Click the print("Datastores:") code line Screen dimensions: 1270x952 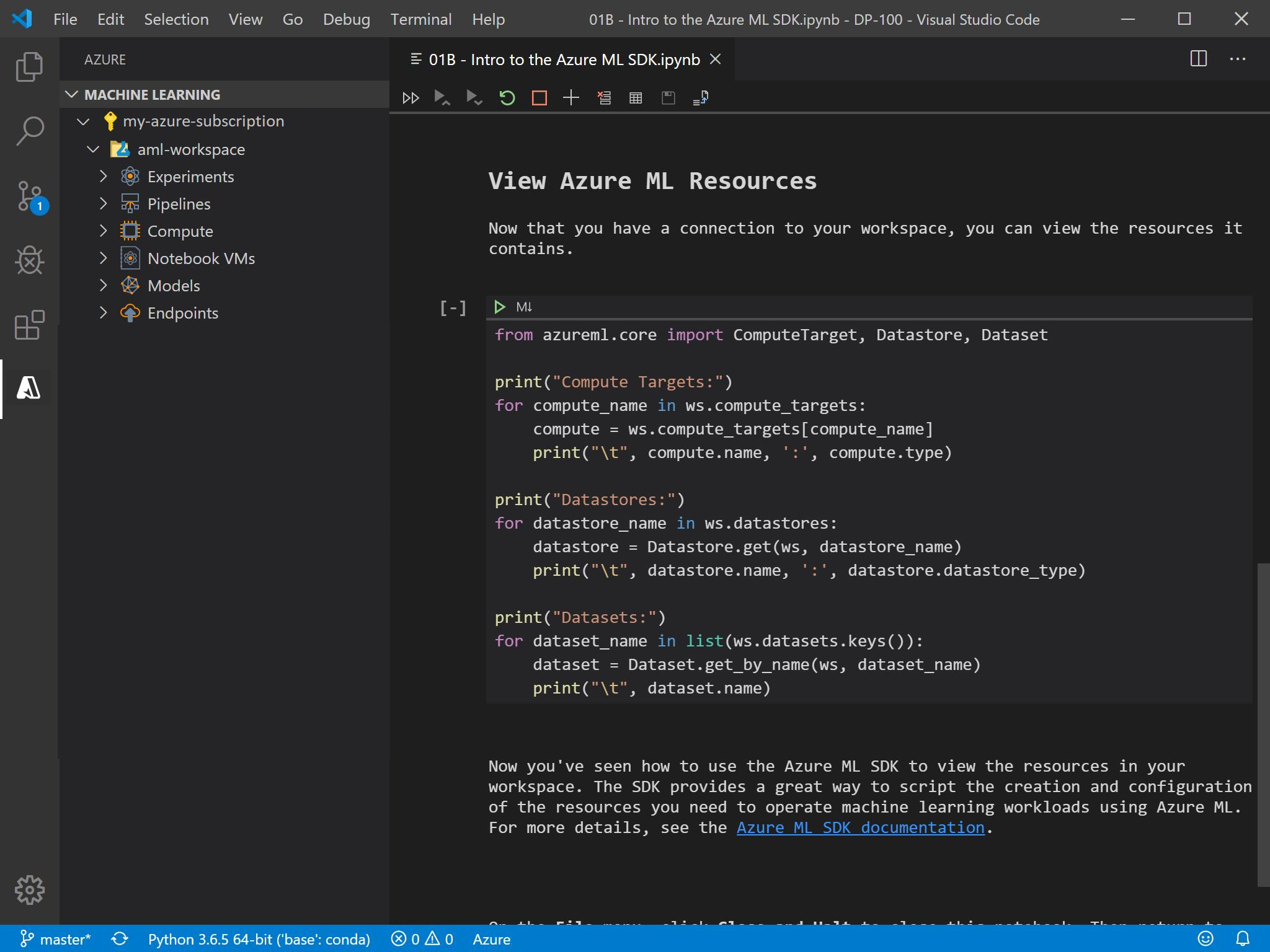[589, 500]
